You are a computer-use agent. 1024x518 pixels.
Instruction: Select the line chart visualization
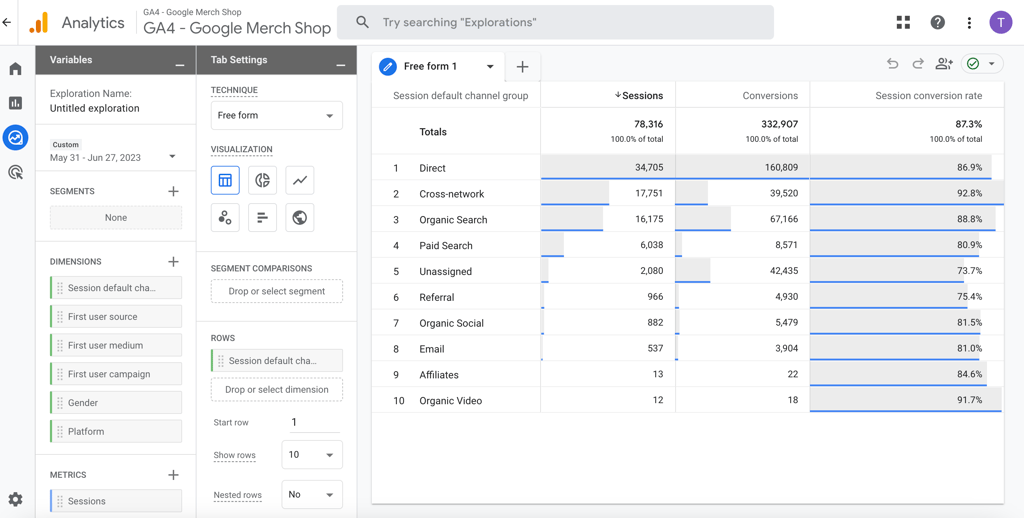[x=299, y=180]
